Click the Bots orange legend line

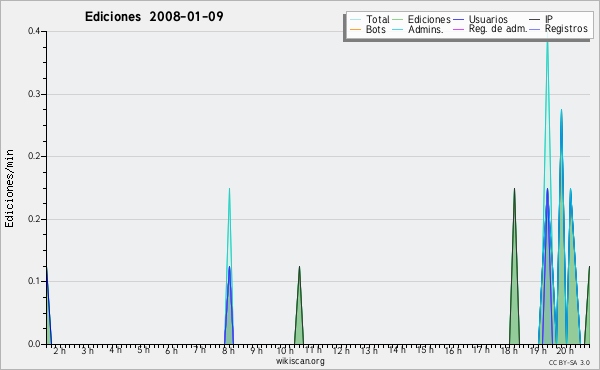click(355, 29)
